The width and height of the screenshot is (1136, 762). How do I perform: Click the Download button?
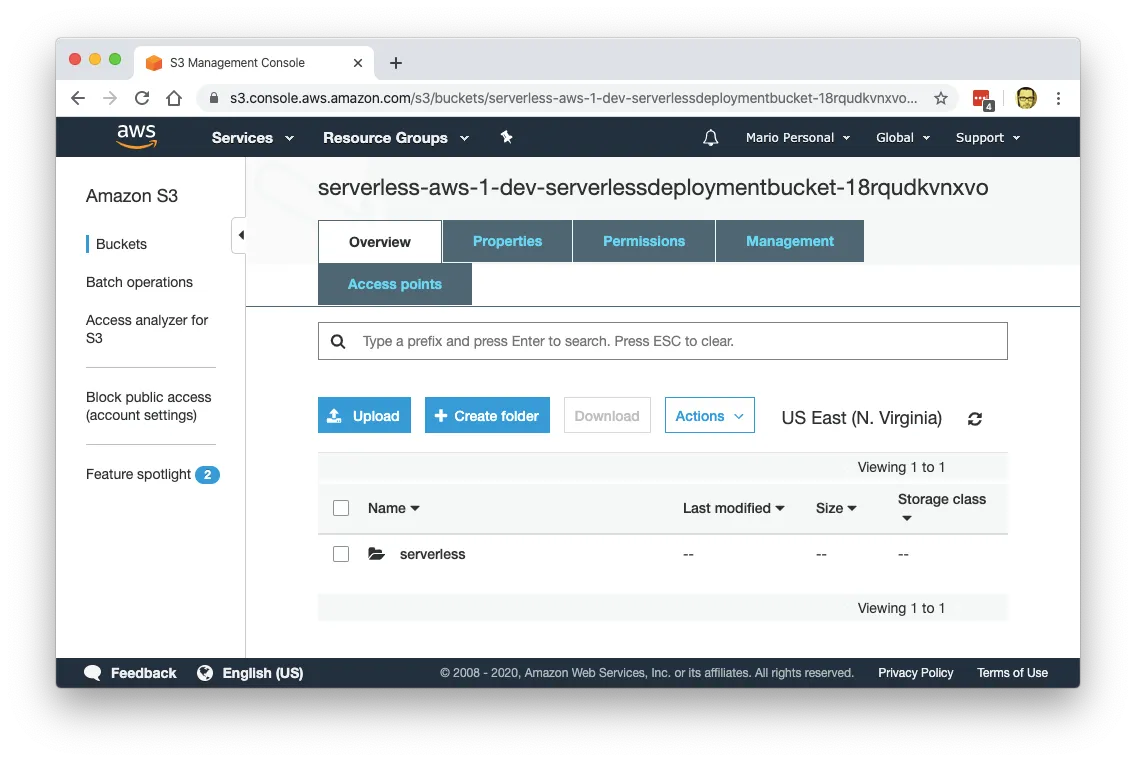607,415
